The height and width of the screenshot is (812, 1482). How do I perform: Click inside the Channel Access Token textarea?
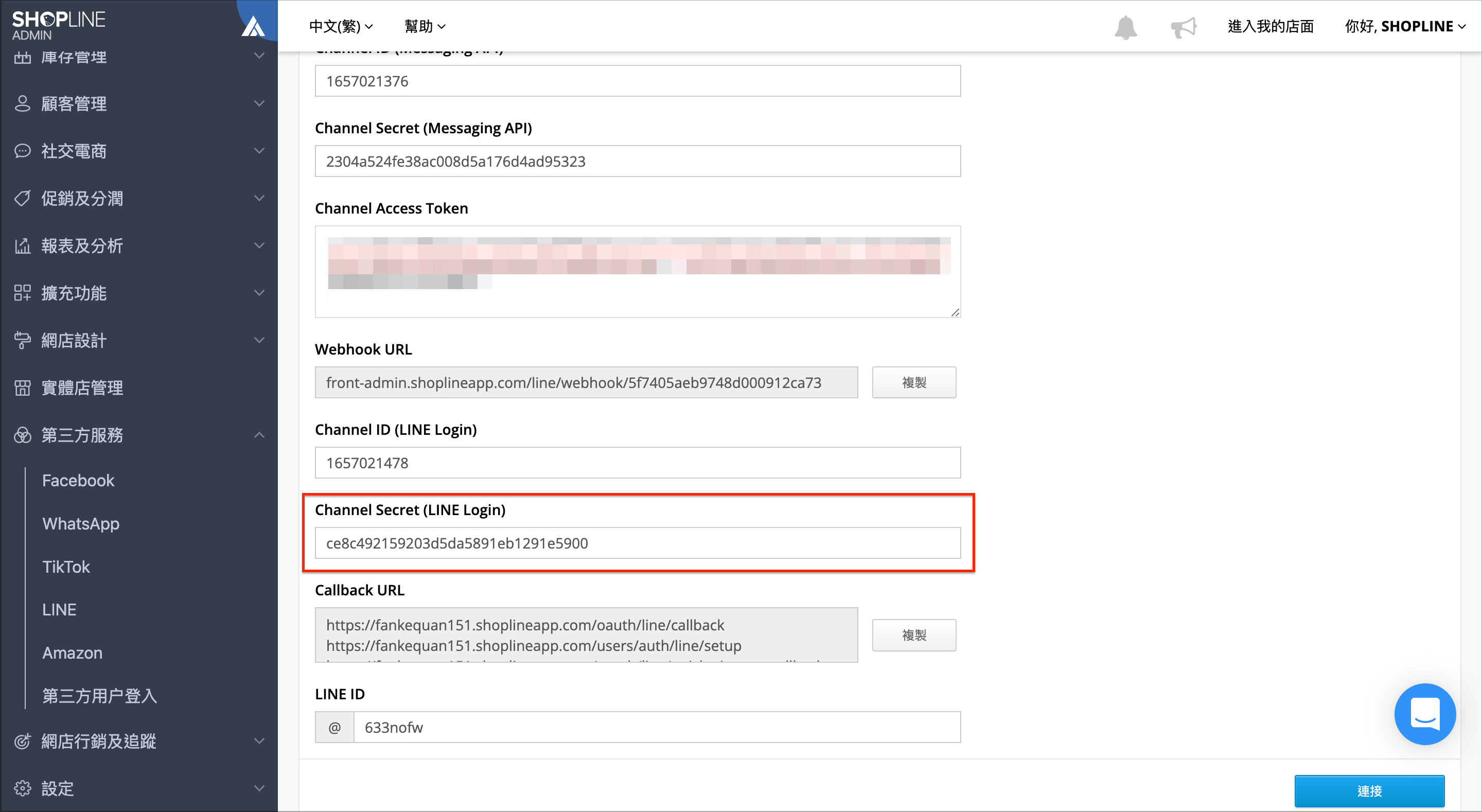tap(638, 272)
